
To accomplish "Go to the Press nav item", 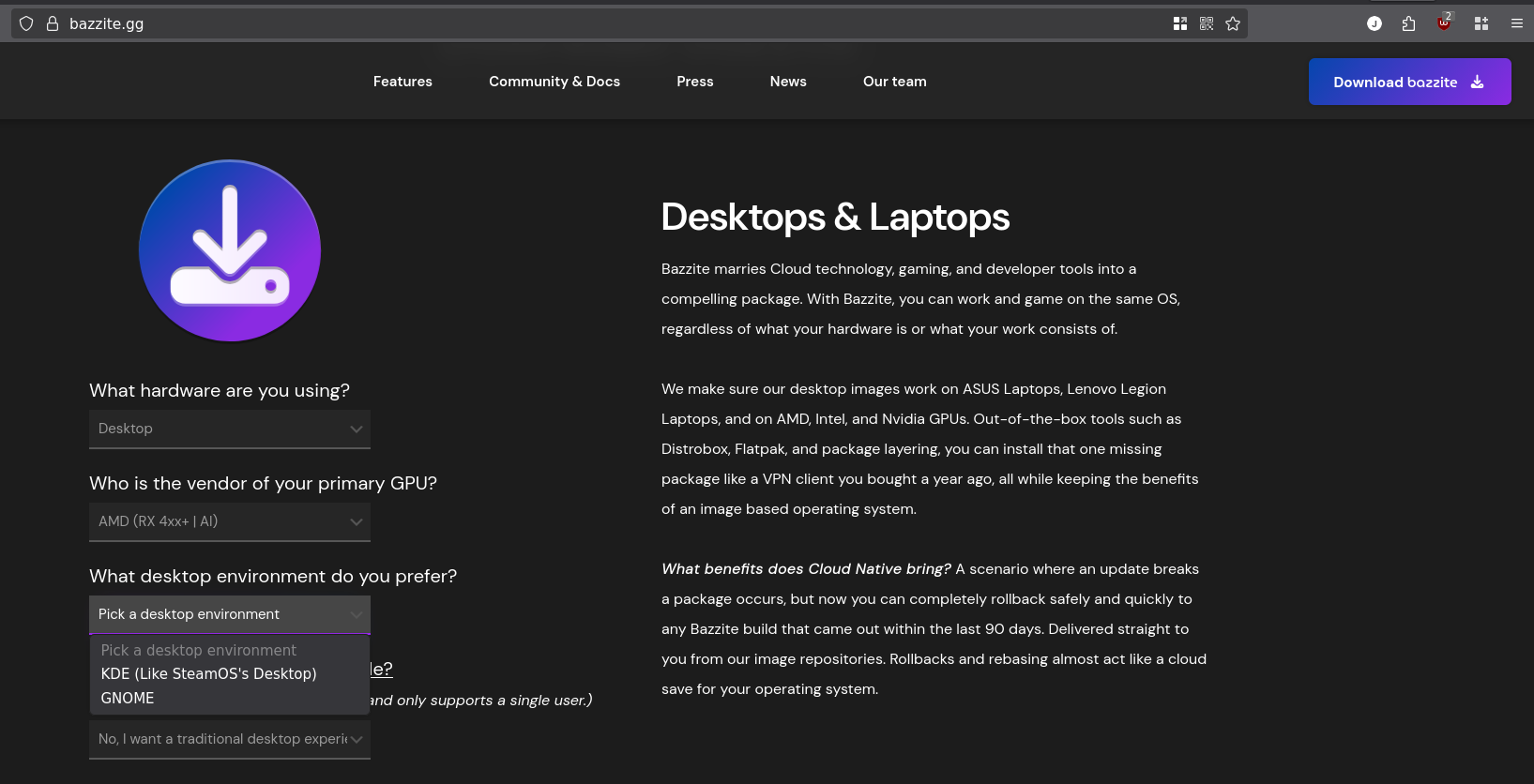I will coord(695,82).
